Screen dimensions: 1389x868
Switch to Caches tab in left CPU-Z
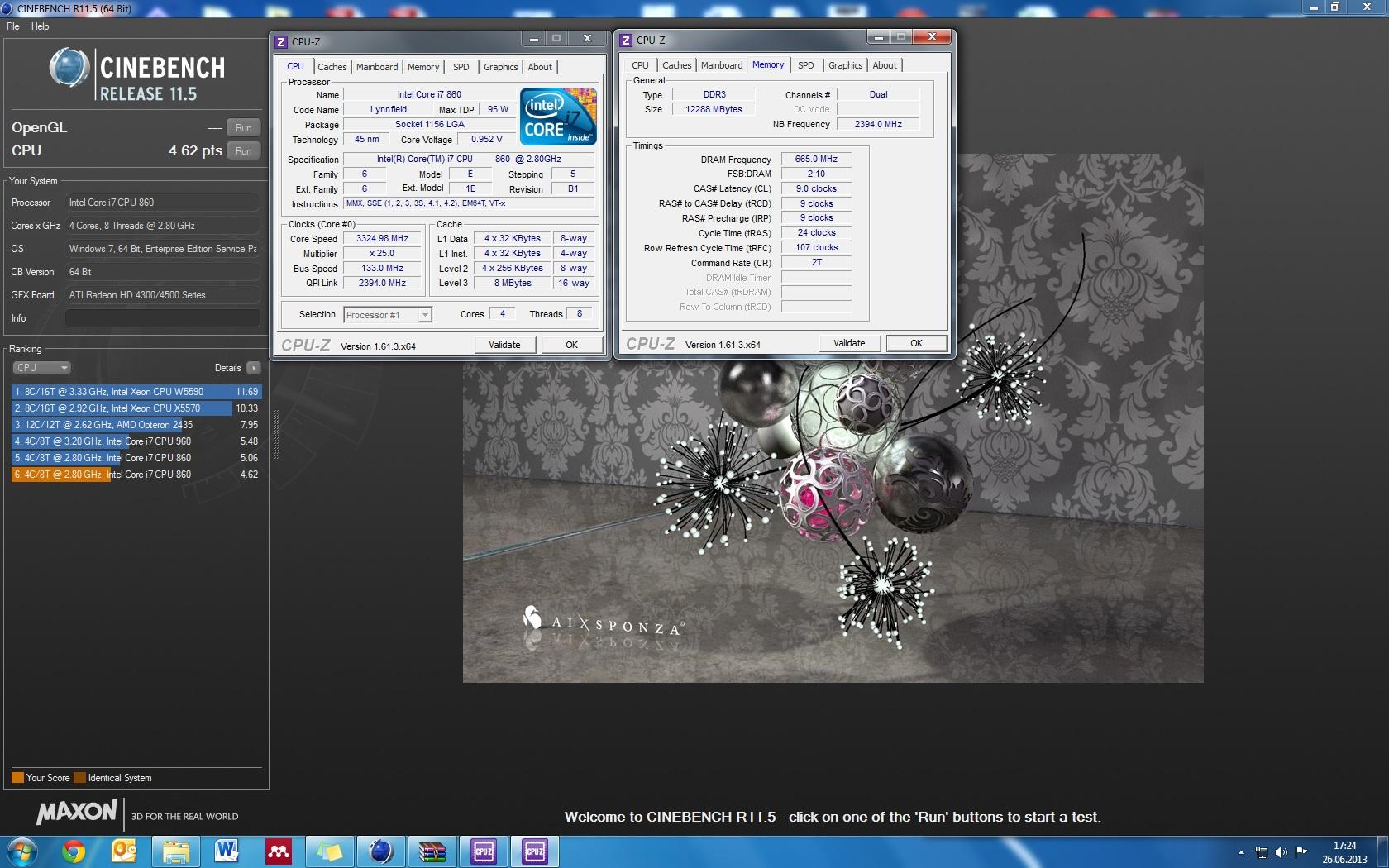pyautogui.click(x=332, y=67)
